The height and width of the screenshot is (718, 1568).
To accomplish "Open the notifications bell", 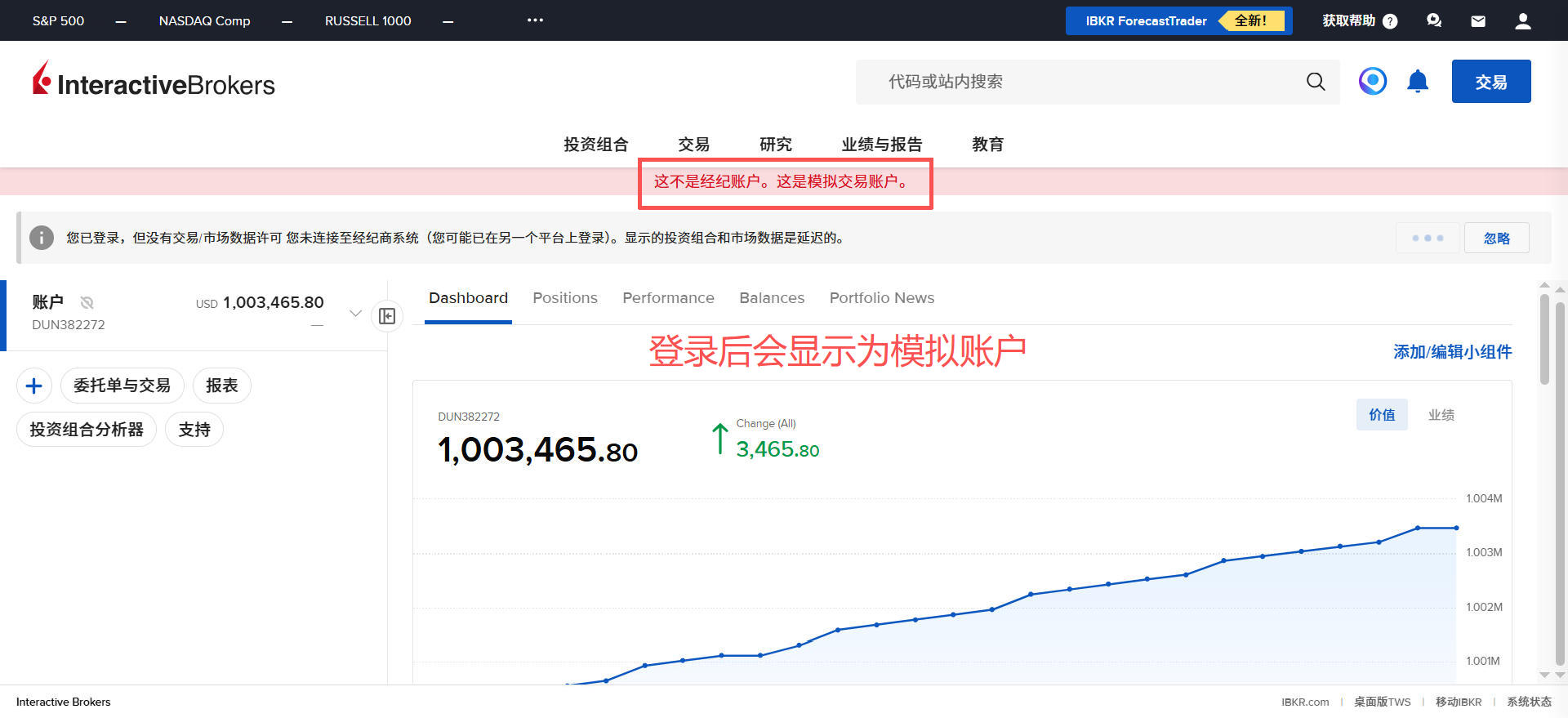I will 1418,82.
